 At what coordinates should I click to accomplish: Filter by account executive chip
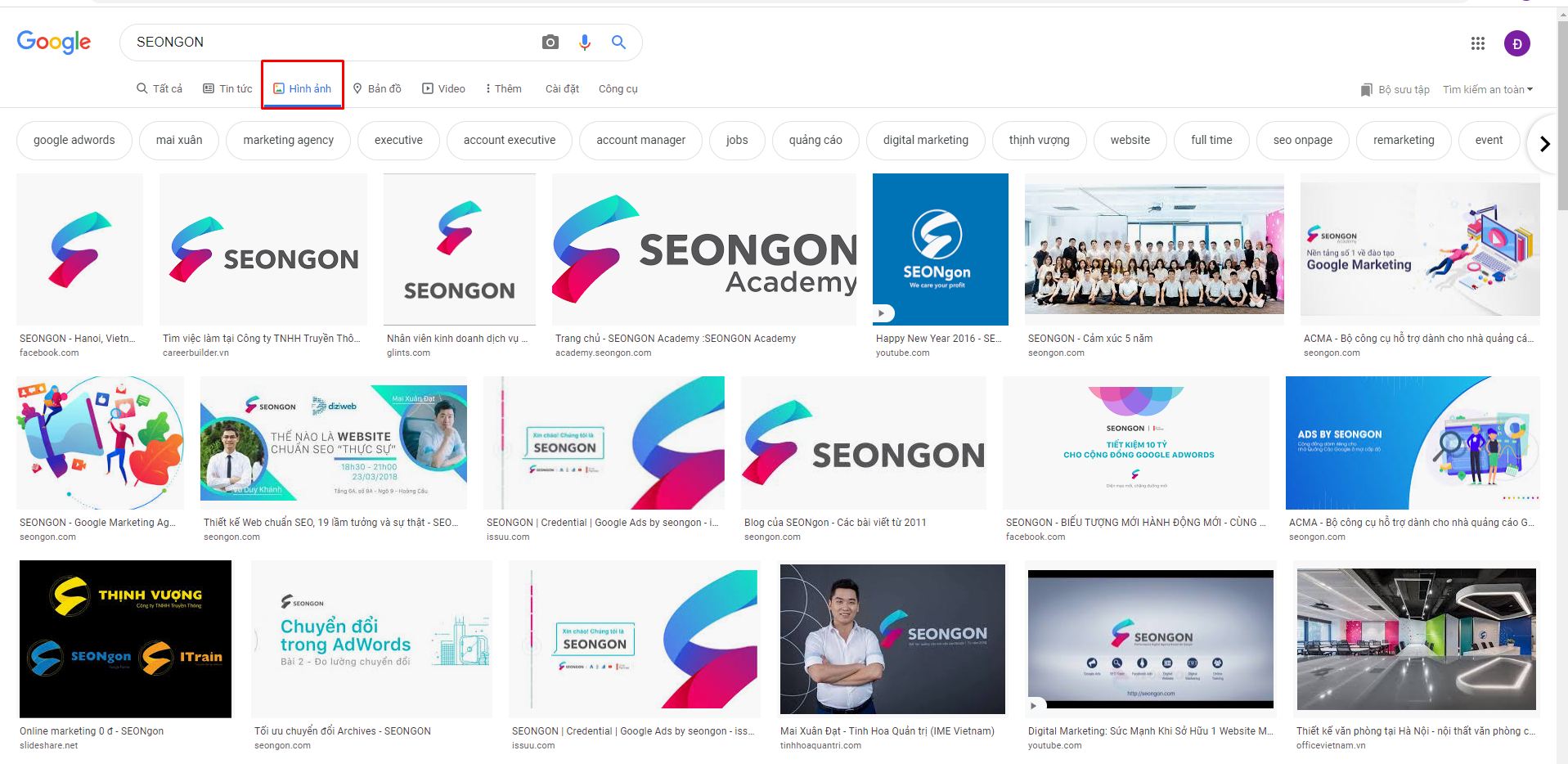pyautogui.click(x=510, y=140)
